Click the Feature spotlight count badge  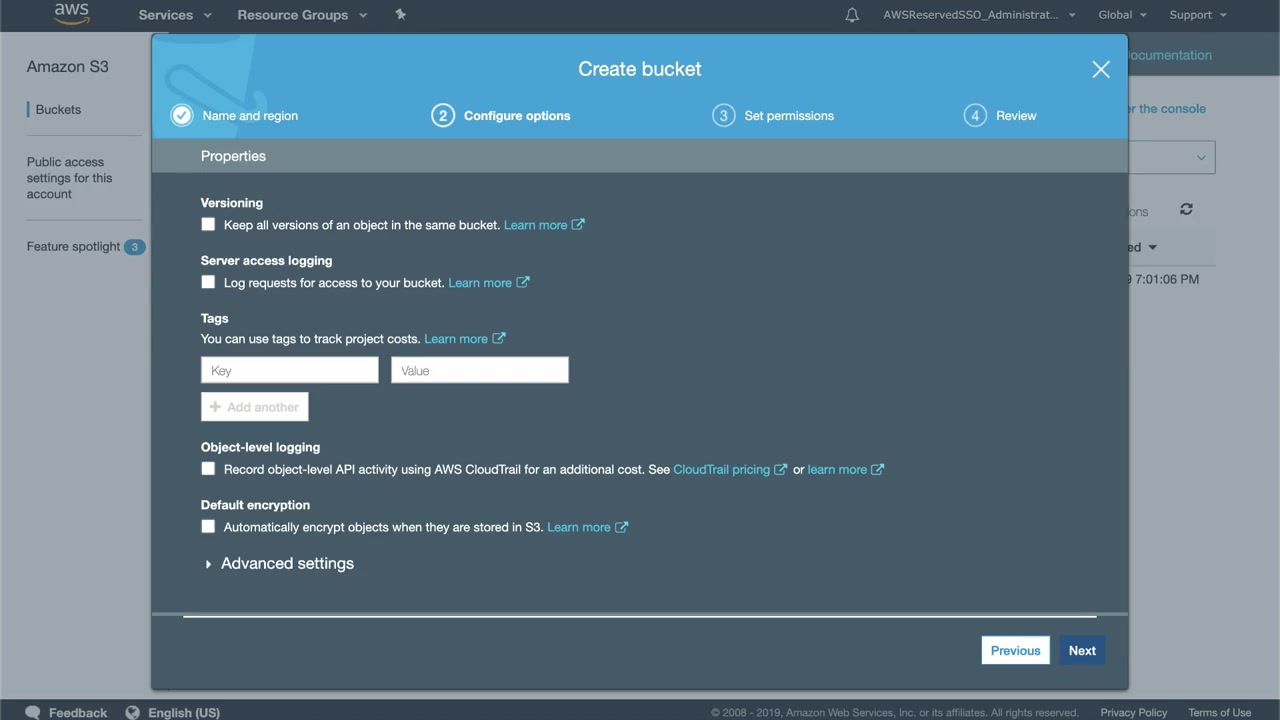click(x=135, y=247)
